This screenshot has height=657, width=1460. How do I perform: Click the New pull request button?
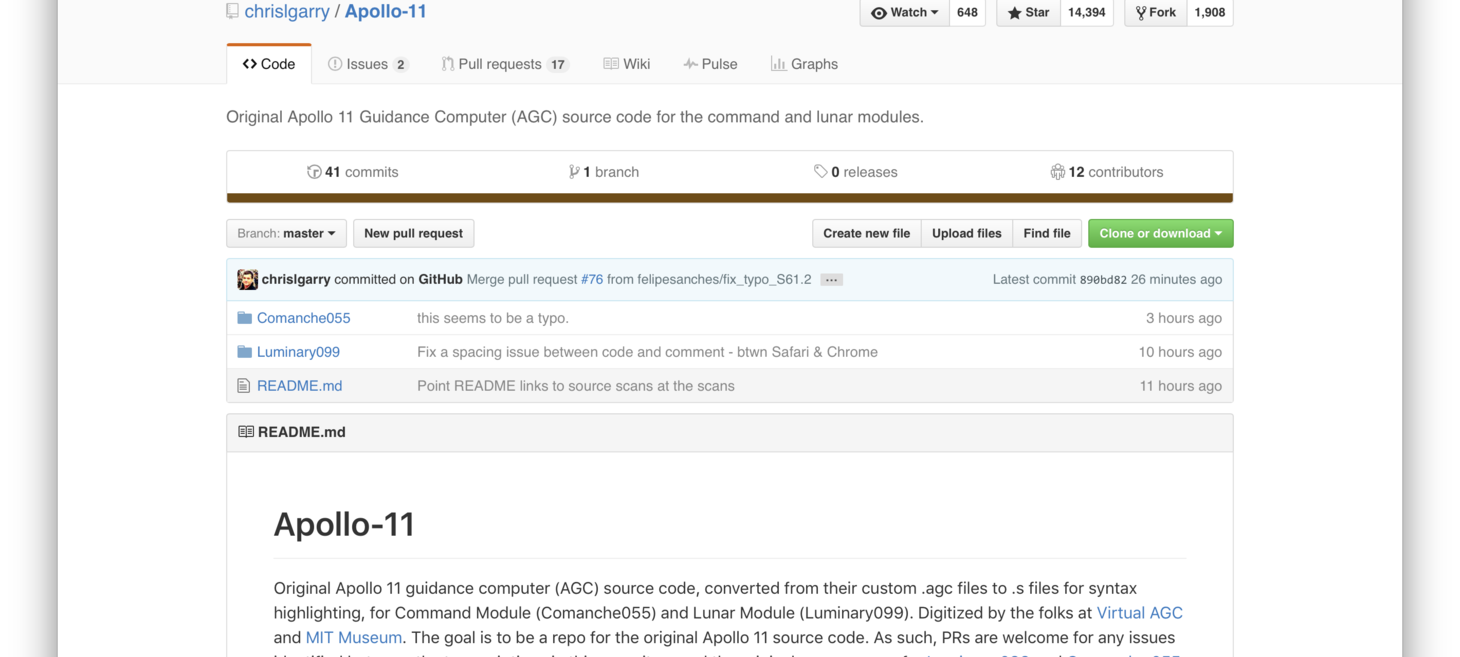point(414,233)
